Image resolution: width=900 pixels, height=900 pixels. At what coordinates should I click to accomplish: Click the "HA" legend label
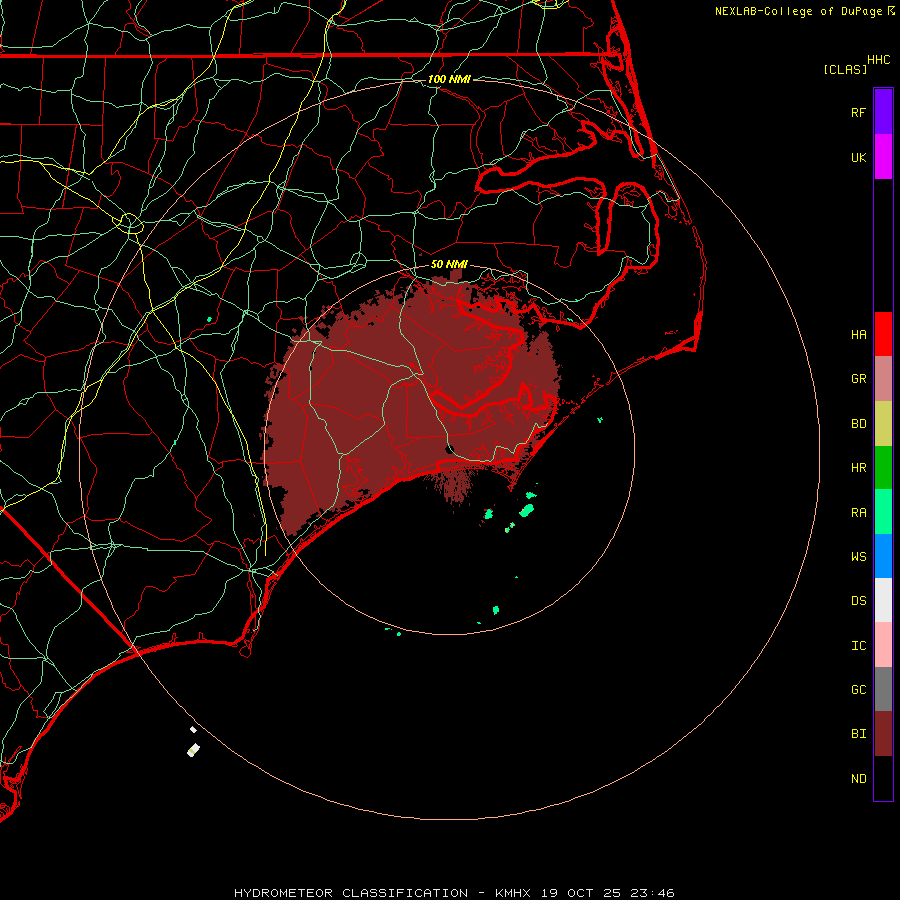point(858,334)
